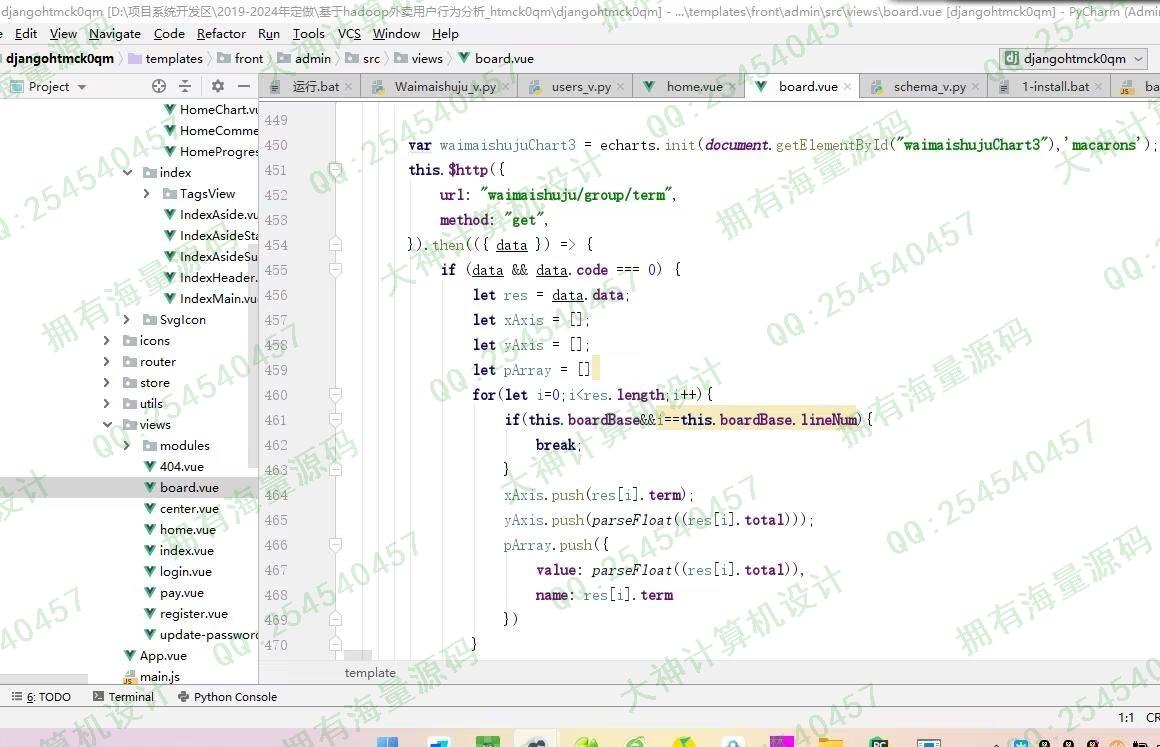Expand the modules folder
The height and width of the screenshot is (747, 1160).
coord(127,446)
